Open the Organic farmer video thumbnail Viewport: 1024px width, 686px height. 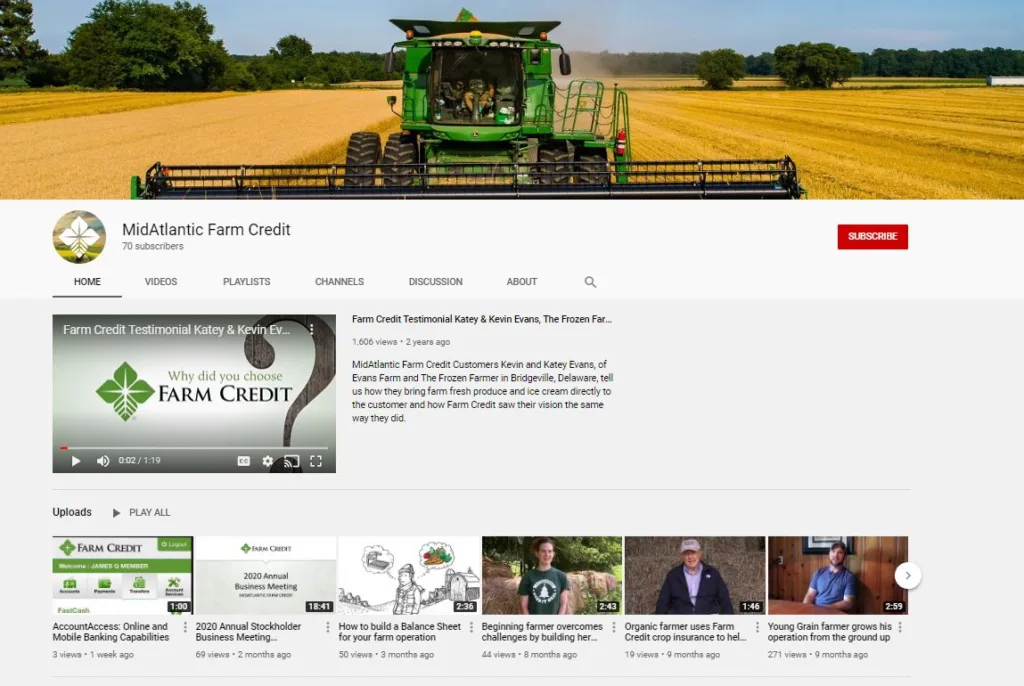click(695, 575)
